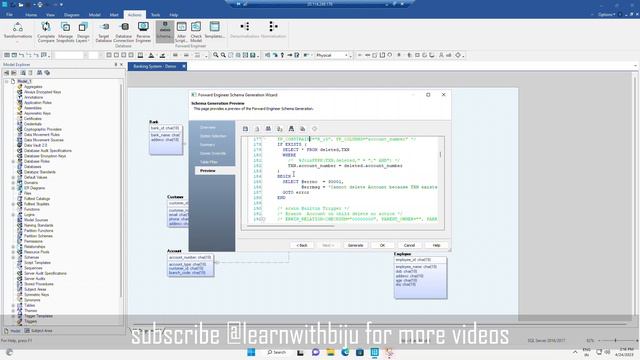Switch to Subject Area explorer tab
Image resolution: width=640 pixels, height=360 pixels.
[39, 331]
